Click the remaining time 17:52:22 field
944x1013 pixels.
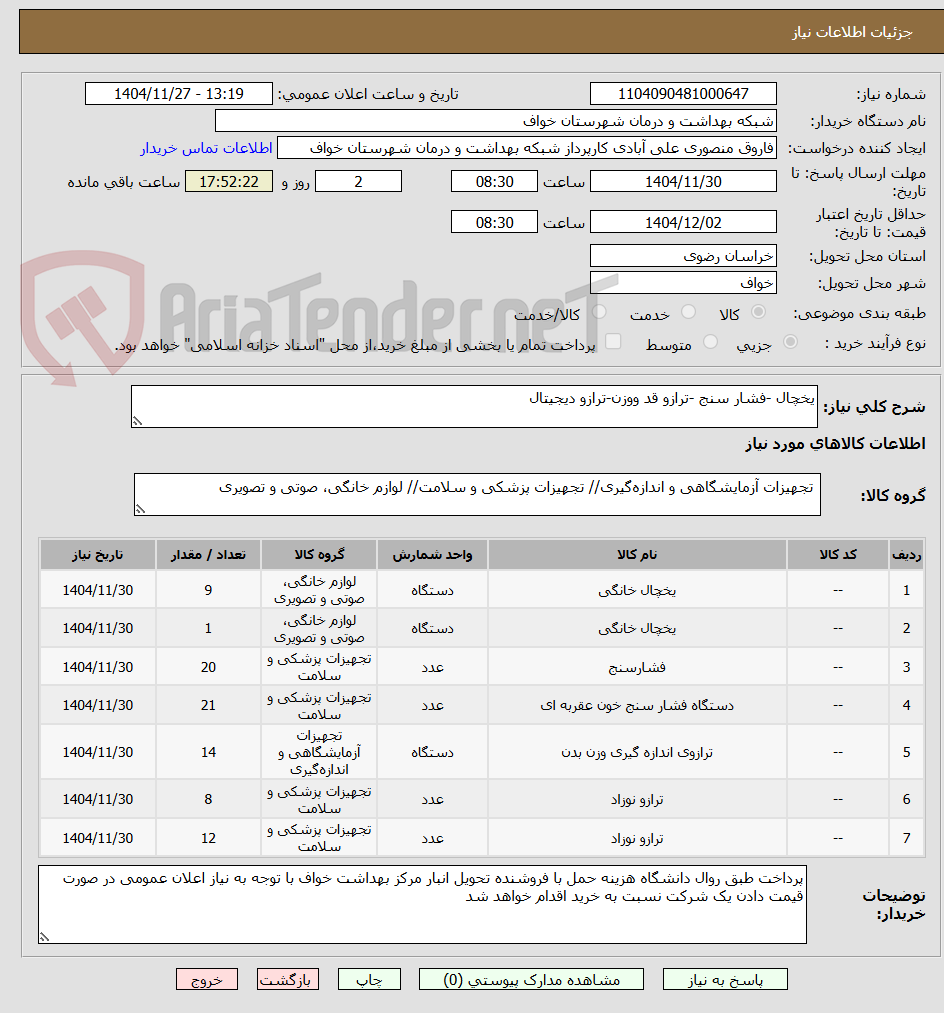[229, 182]
